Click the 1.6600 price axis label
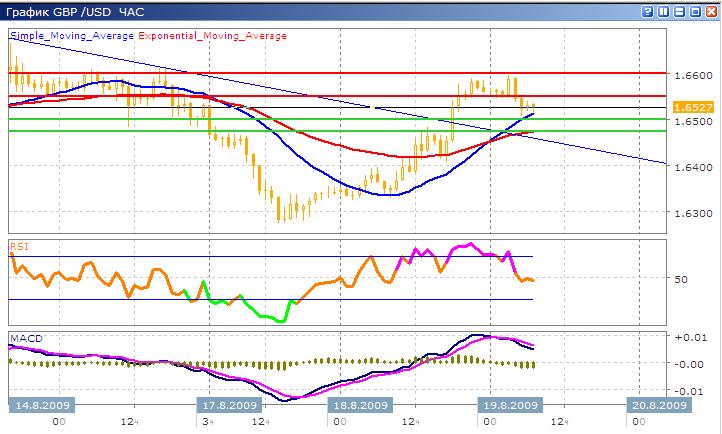The width and height of the screenshot is (722, 434). coord(691,75)
